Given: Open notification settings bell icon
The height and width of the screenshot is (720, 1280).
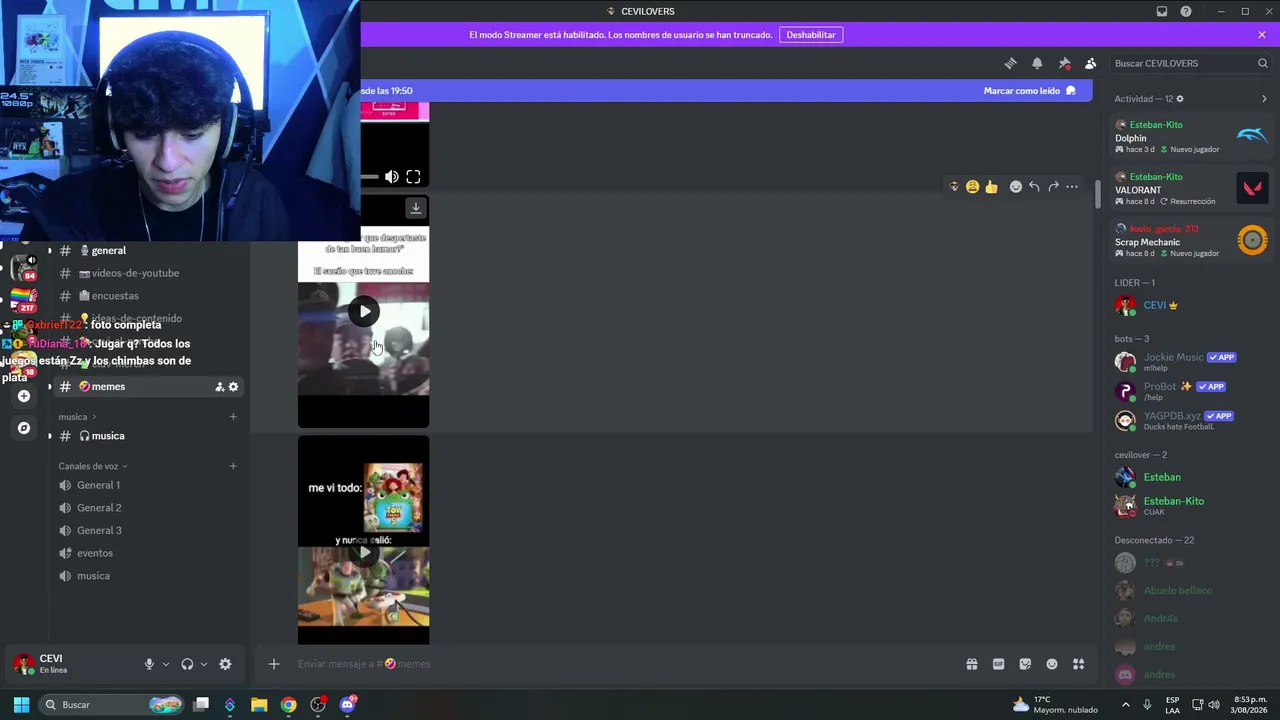Looking at the screenshot, I should [1037, 63].
